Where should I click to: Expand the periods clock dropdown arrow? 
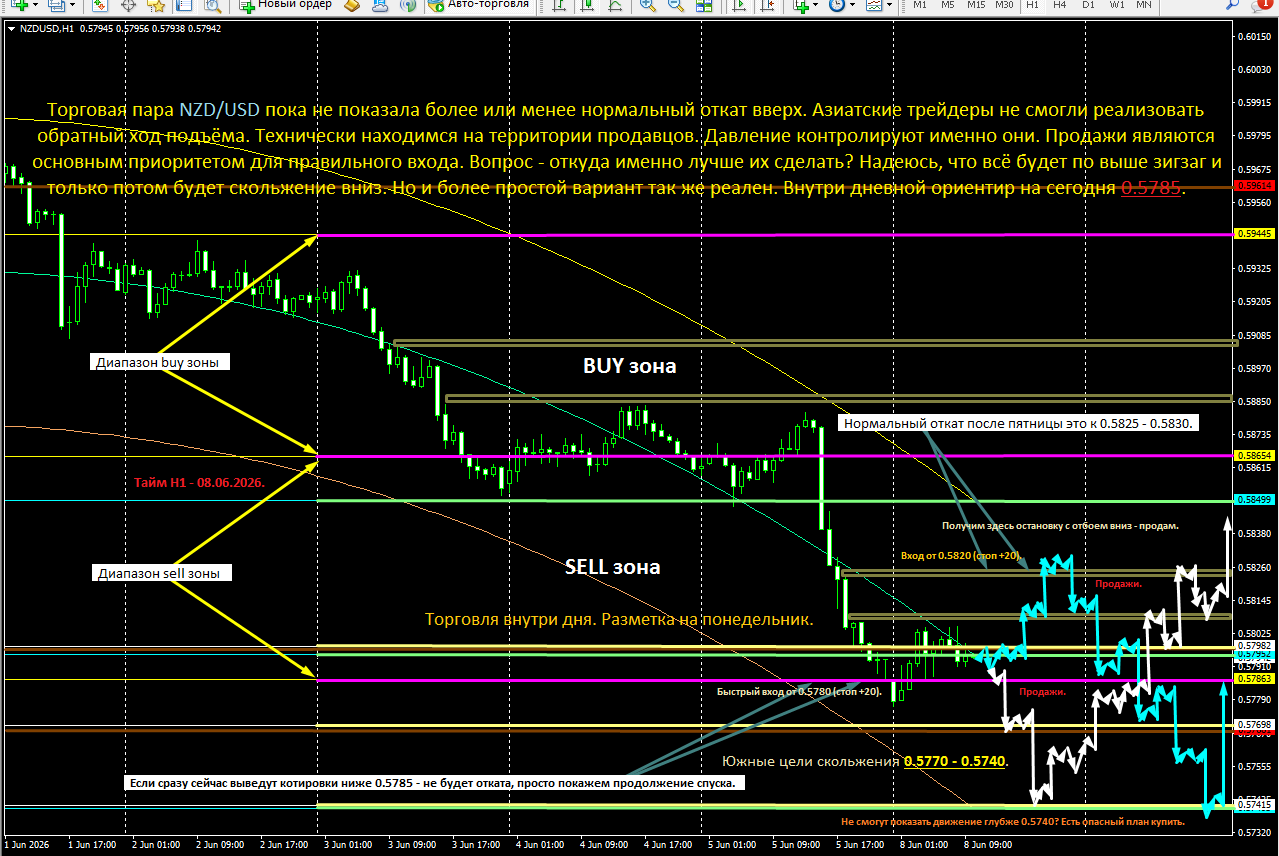(x=852, y=5)
